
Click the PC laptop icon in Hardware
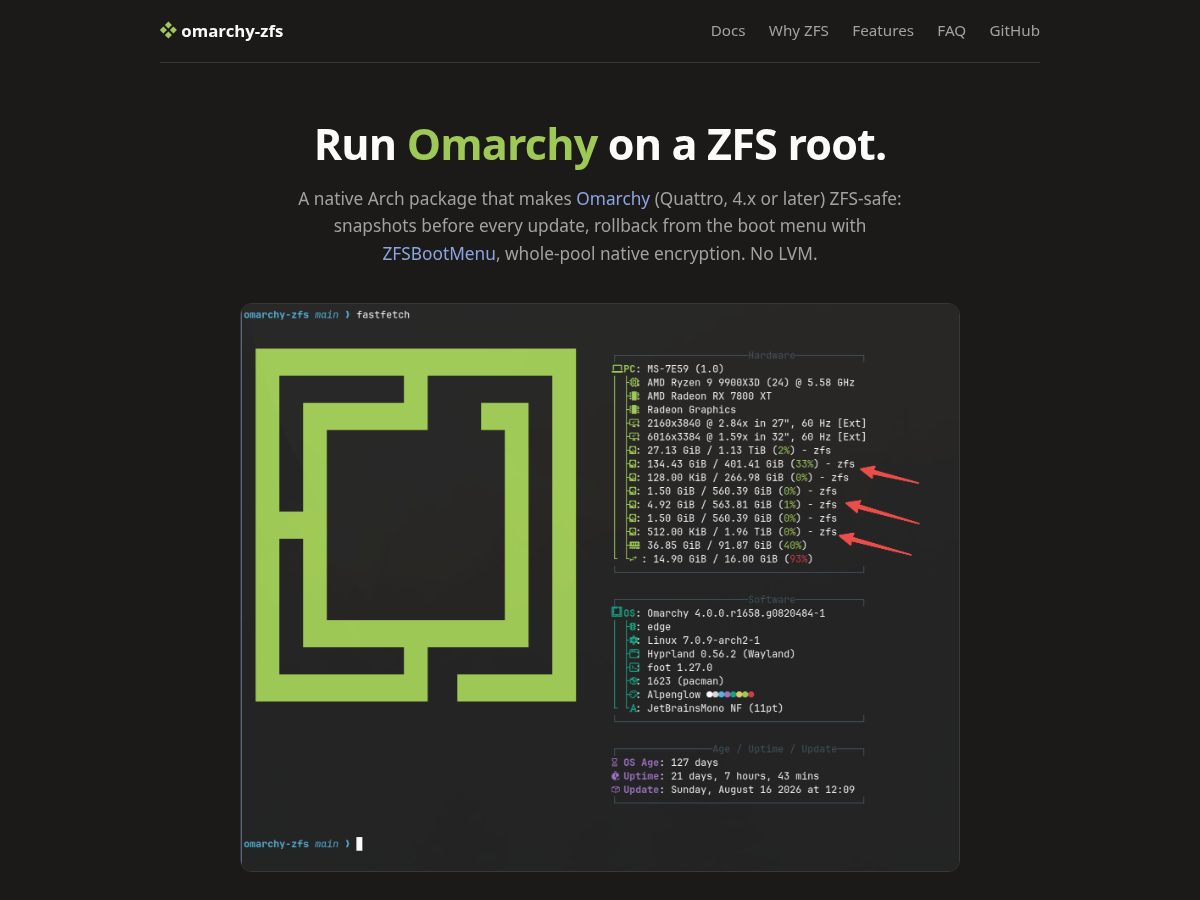coord(618,369)
